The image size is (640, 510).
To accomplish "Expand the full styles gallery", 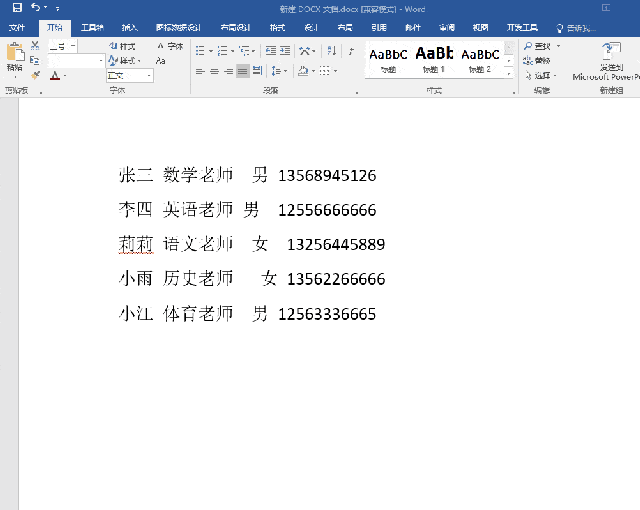I will [x=509, y=74].
